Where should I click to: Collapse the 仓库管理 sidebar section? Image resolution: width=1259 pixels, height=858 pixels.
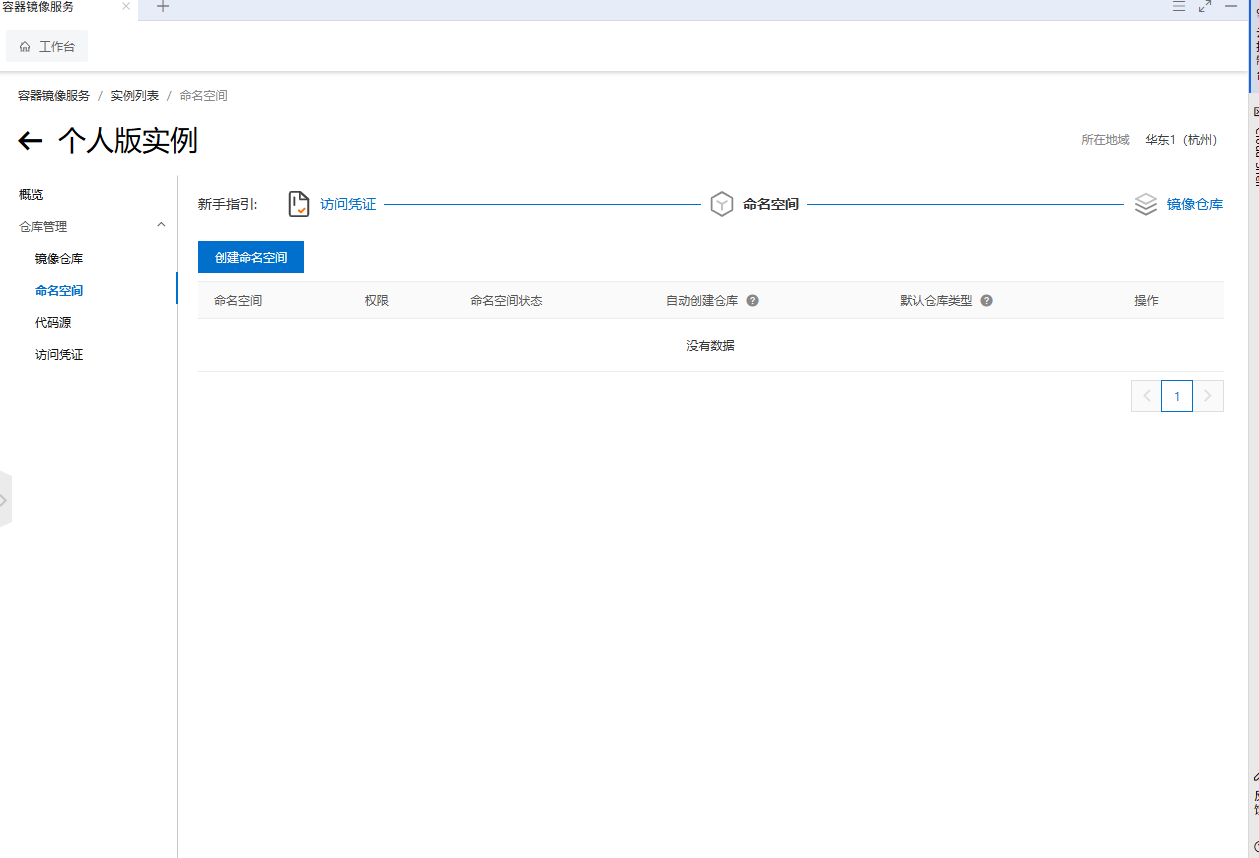(161, 226)
